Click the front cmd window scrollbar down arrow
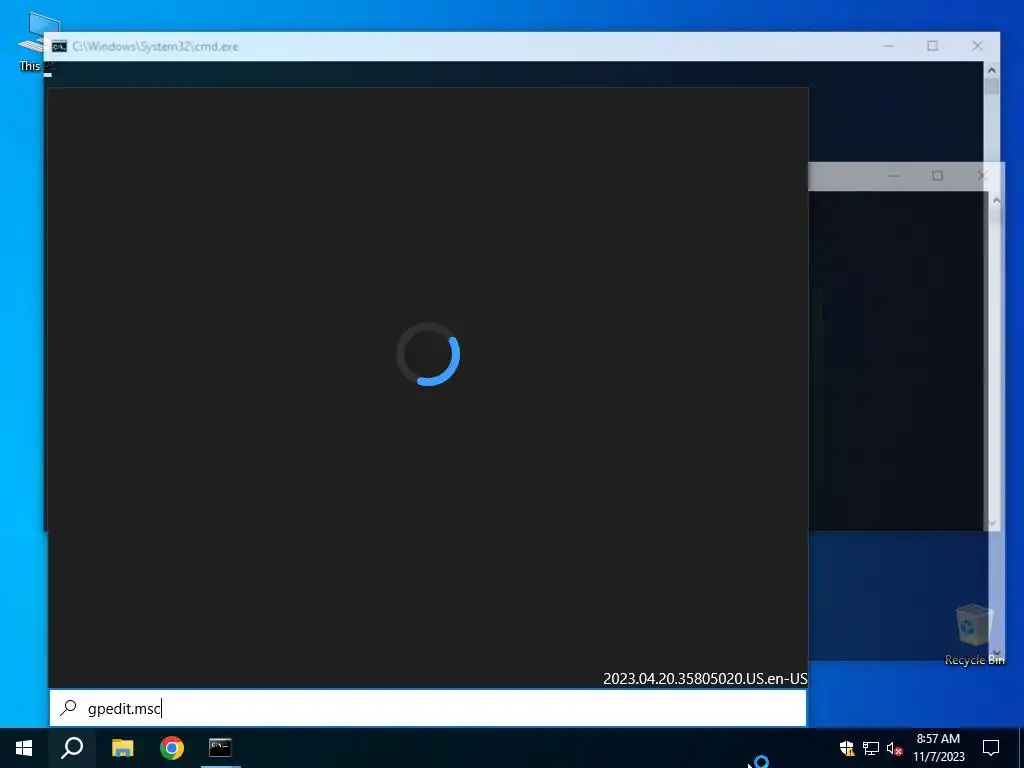The width and height of the screenshot is (1024, 768). click(992, 522)
